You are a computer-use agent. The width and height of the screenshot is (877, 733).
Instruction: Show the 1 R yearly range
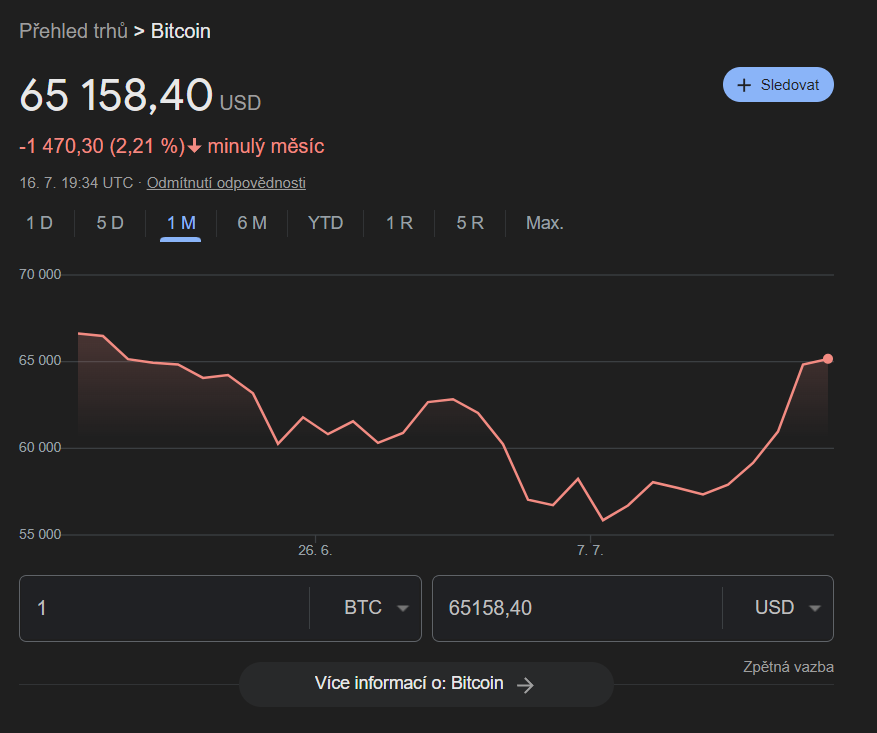click(399, 223)
